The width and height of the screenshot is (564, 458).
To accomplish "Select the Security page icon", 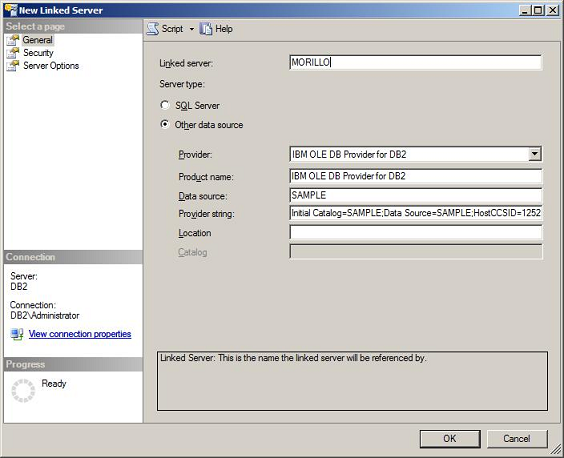I will click(x=13, y=53).
